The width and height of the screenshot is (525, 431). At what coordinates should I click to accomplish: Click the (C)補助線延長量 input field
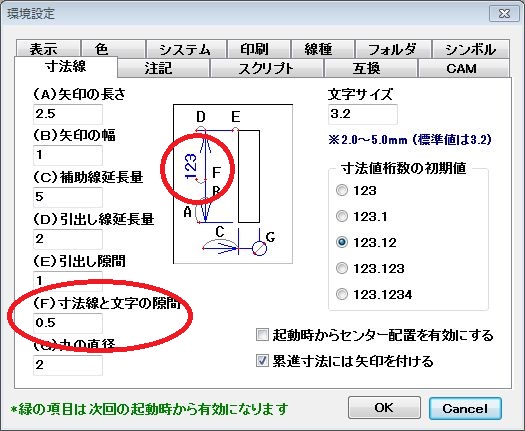pos(68,197)
